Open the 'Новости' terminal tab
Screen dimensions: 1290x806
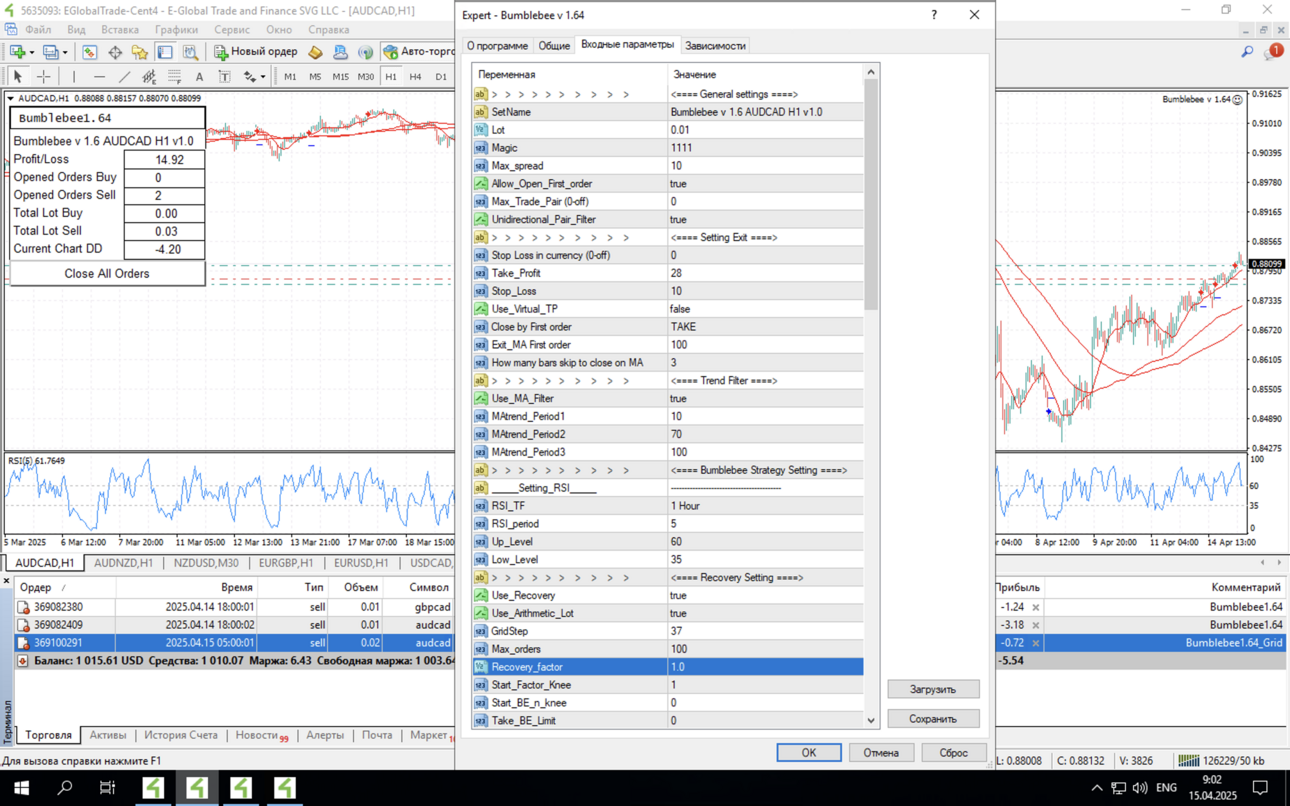pos(261,735)
